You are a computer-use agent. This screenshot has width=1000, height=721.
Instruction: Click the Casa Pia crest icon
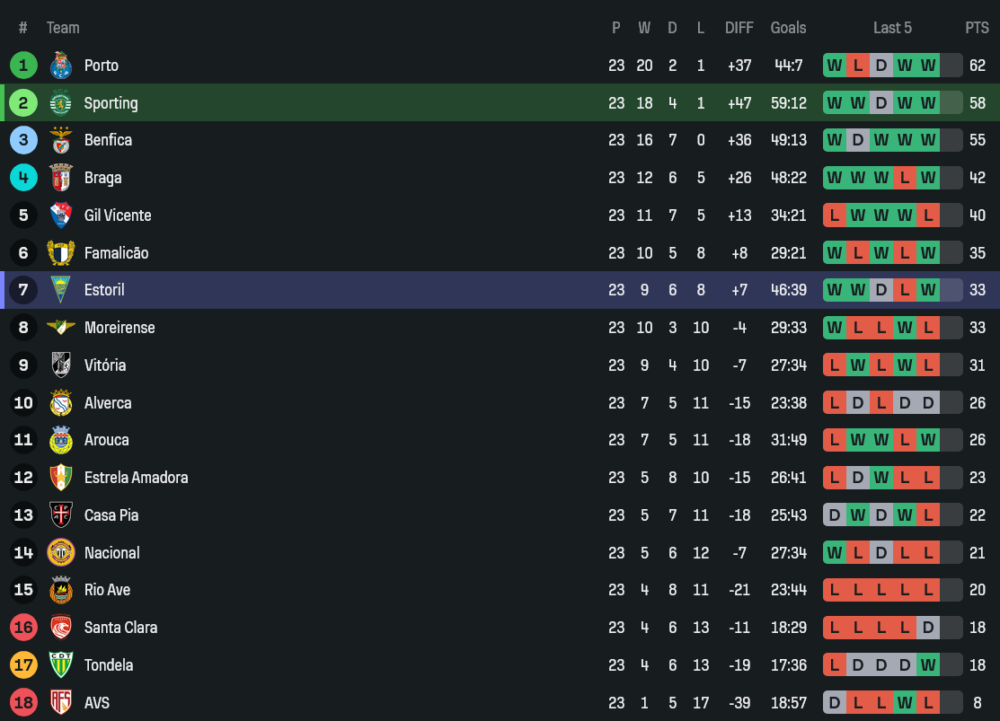[61, 515]
